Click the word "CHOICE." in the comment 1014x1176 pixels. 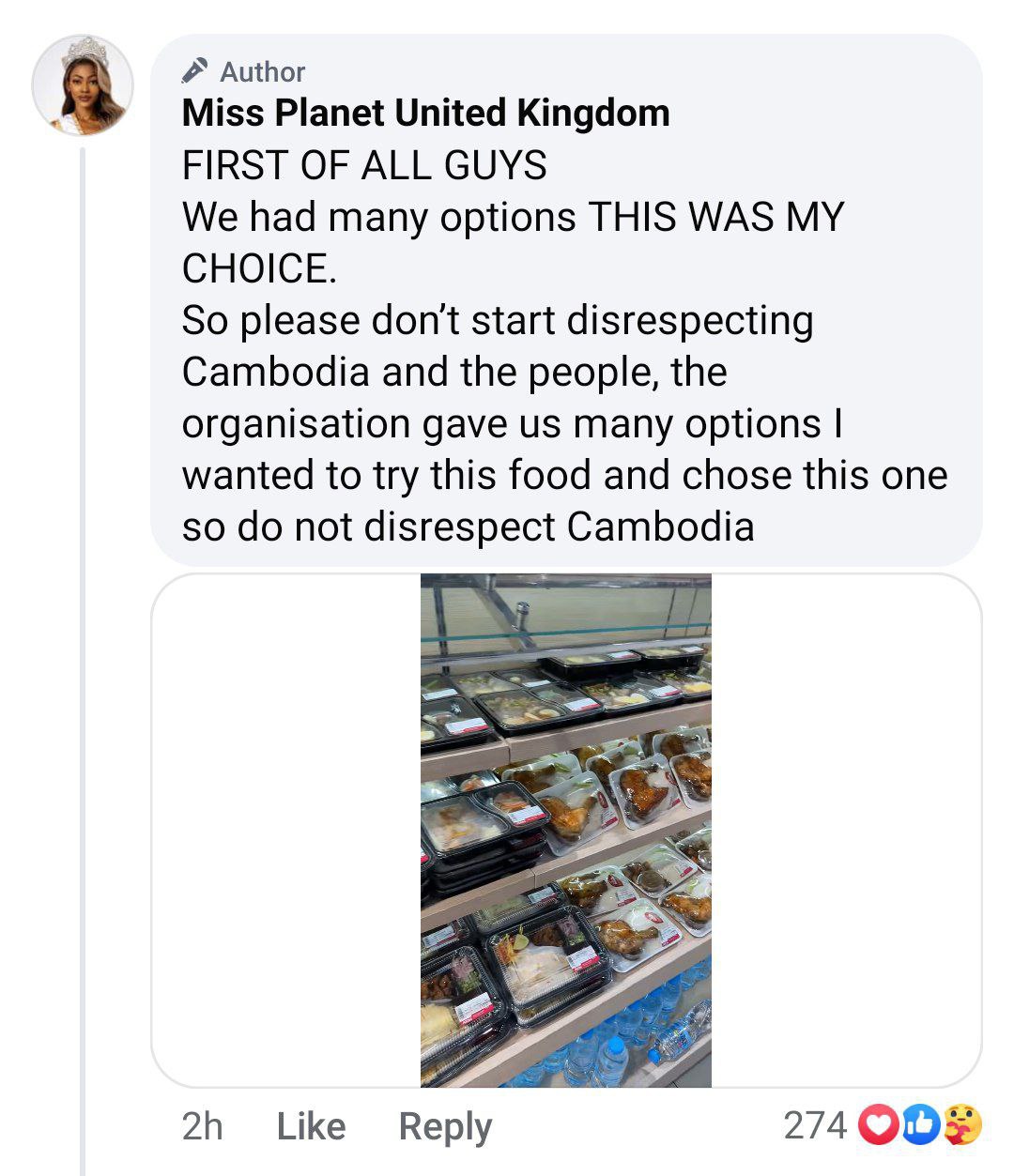click(x=259, y=268)
